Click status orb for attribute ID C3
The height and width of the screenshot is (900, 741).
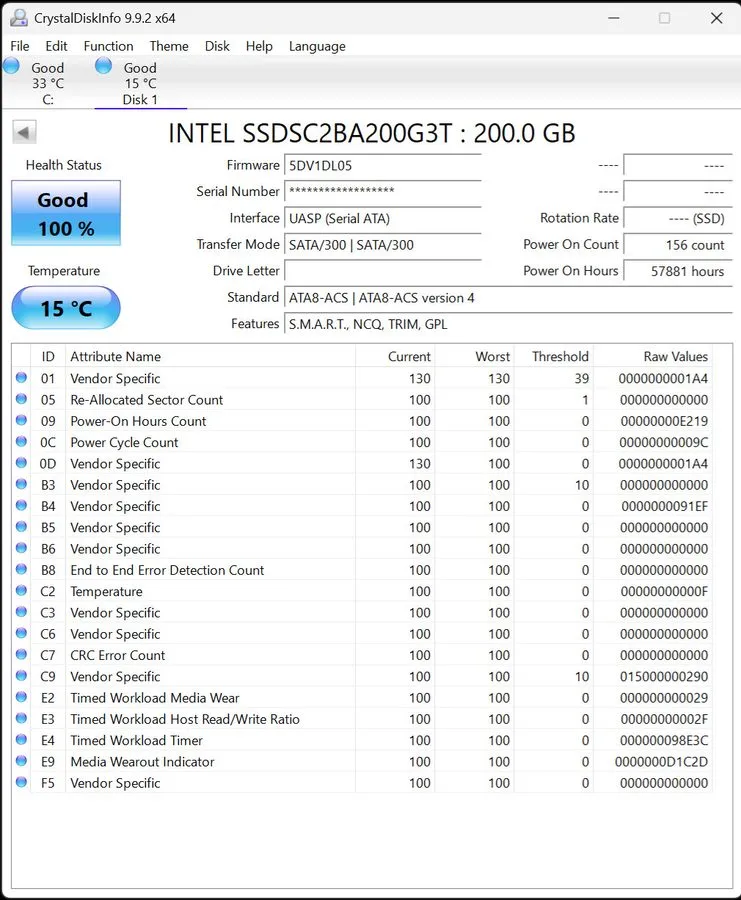click(21, 612)
